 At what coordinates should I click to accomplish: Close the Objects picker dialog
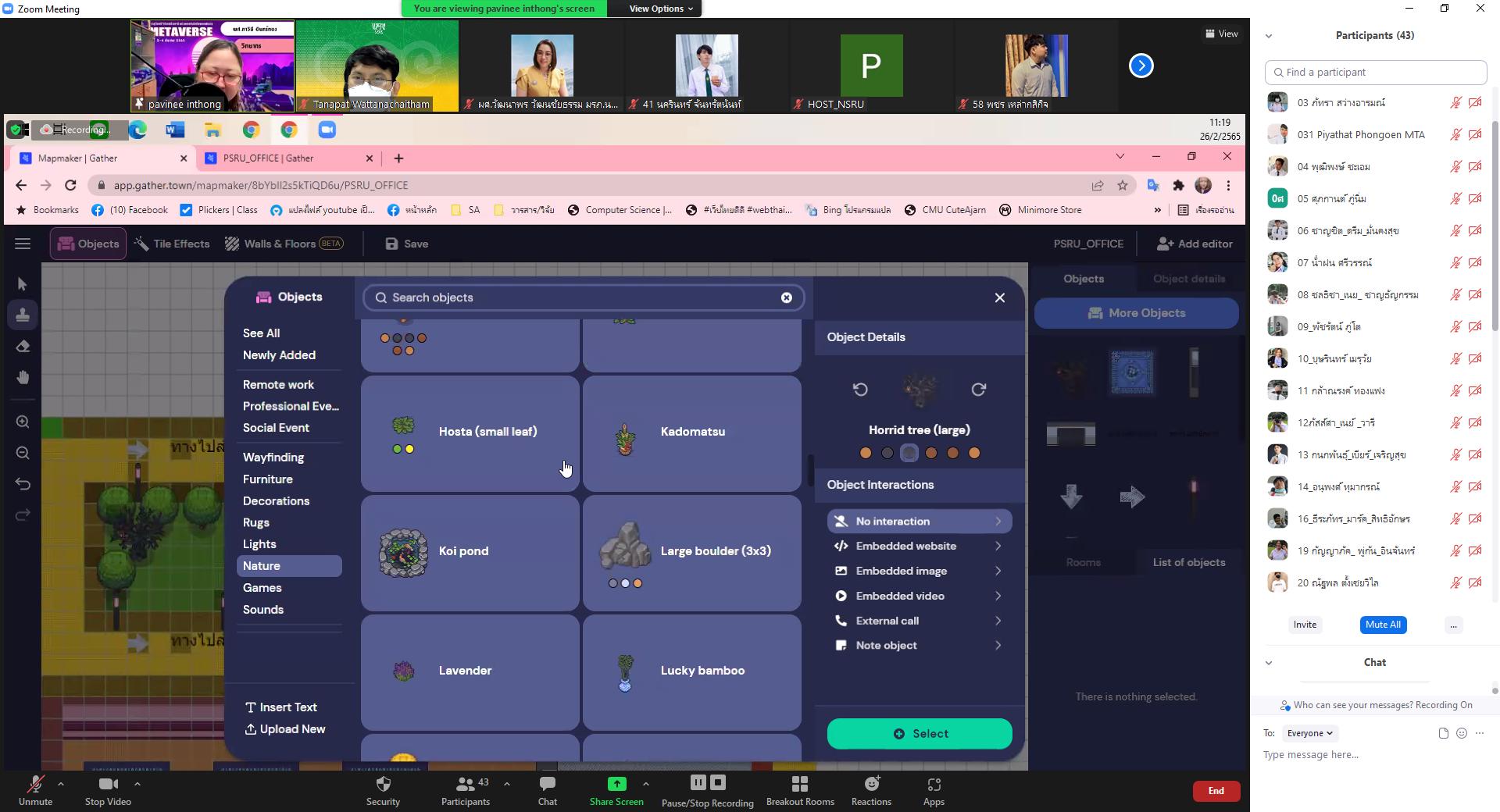click(999, 297)
